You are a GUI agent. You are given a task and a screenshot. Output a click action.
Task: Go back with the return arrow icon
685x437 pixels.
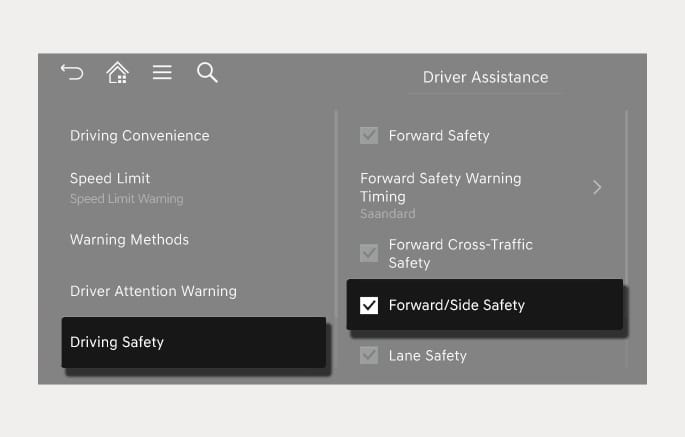point(72,73)
